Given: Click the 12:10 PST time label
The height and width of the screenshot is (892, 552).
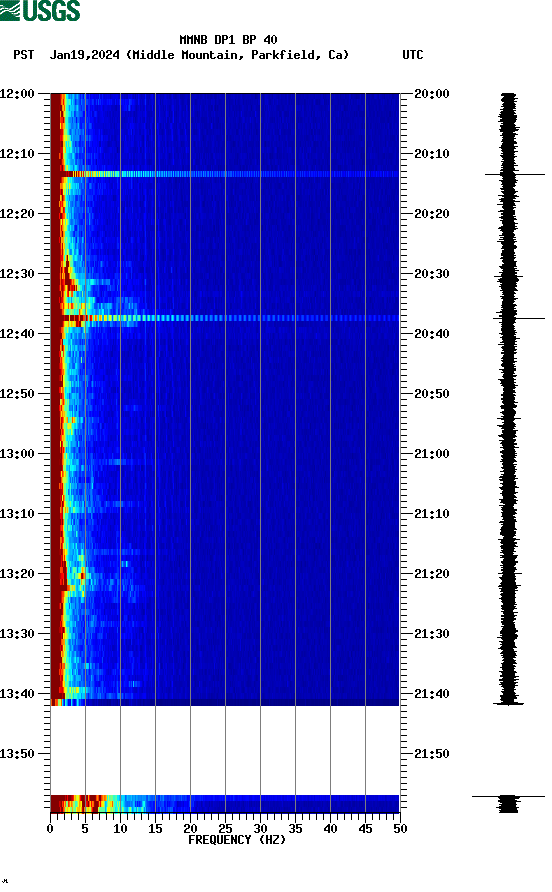Looking at the screenshot, I should pyautogui.click(x=17, y=154).
